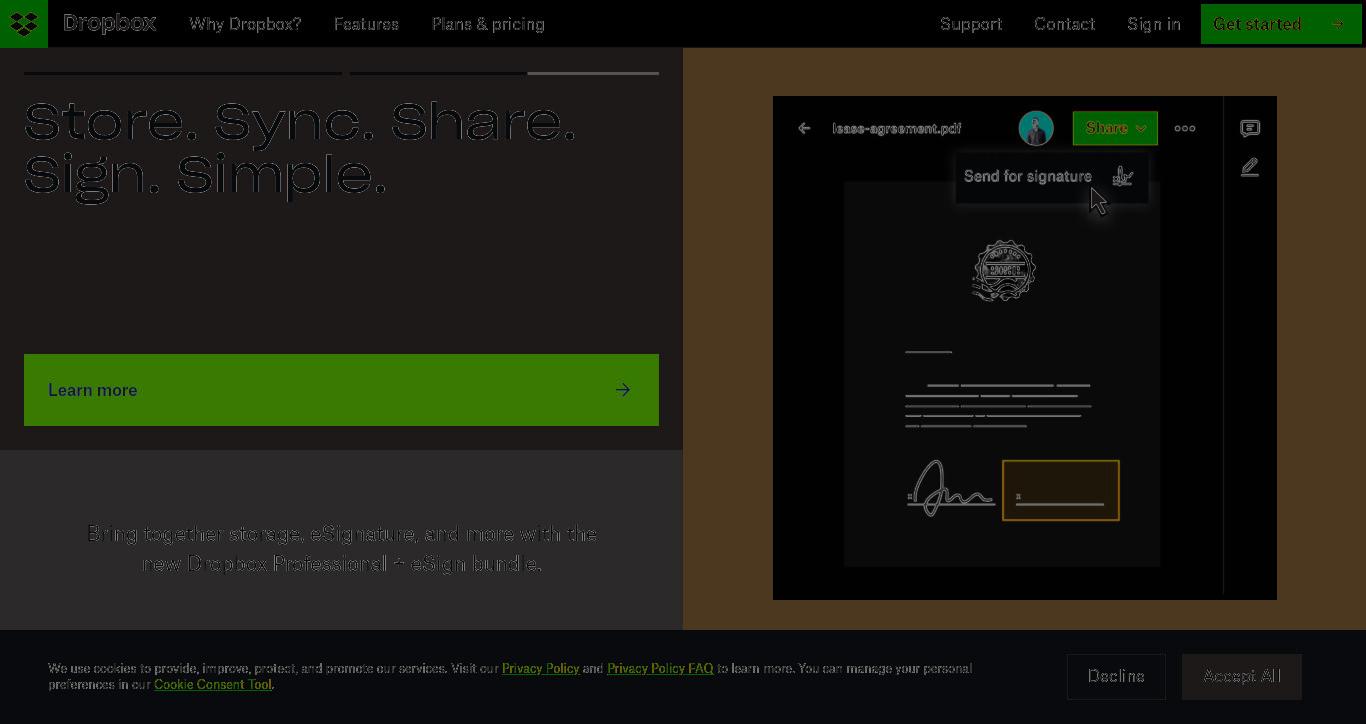Click the Dropbox logo icon
The width and height of the screenshot is (1366, 724).
click(x=24, y=24)
